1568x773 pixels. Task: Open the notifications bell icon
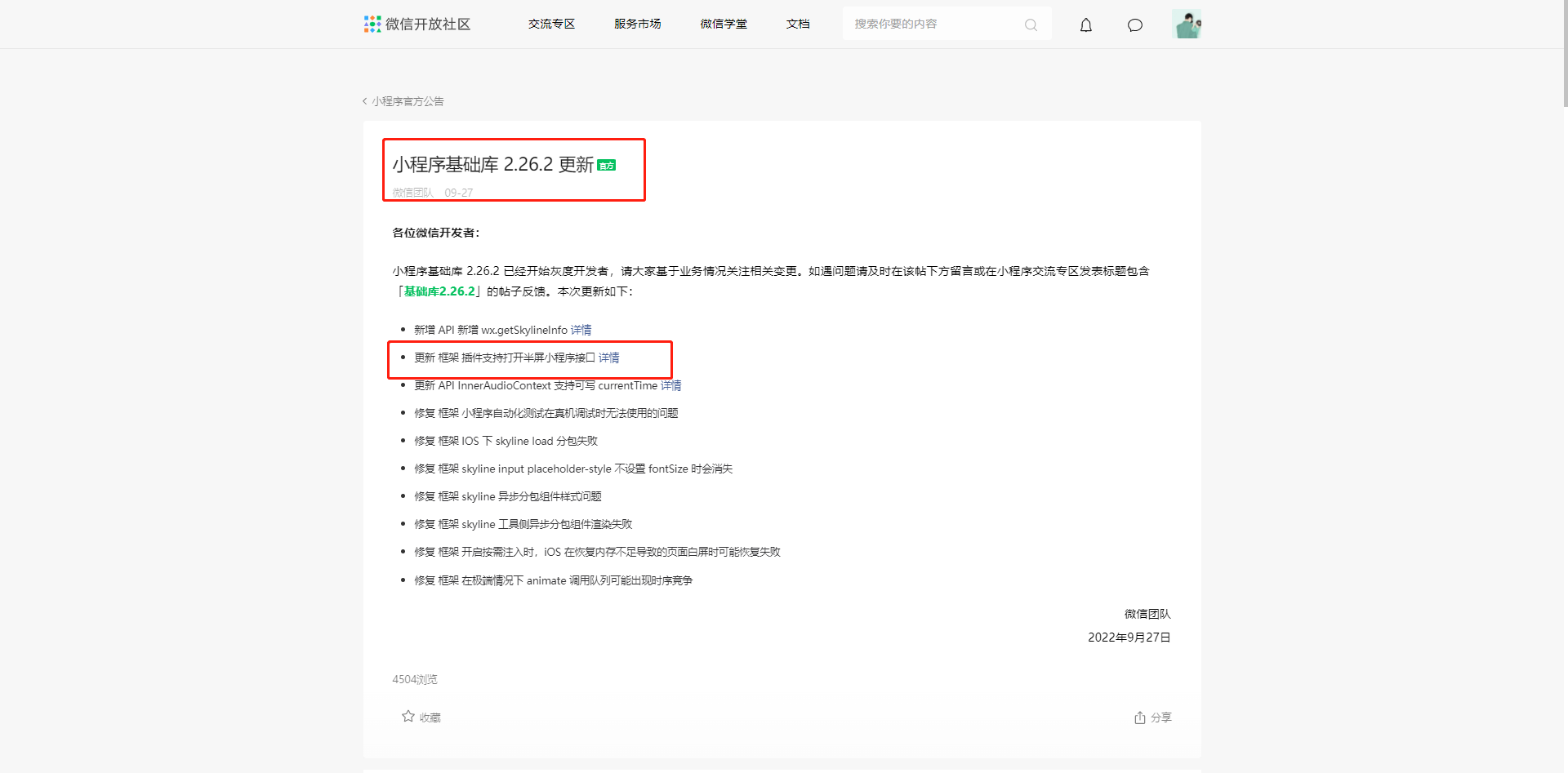(x=1086, y=25)
